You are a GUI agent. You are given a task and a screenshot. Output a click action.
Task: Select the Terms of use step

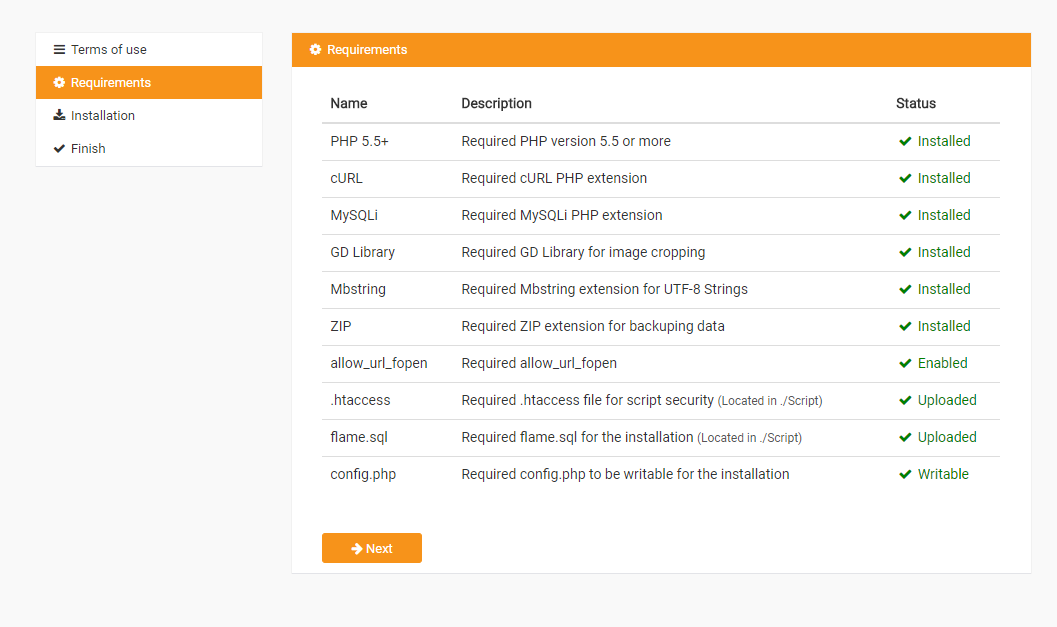coord(110,48)
